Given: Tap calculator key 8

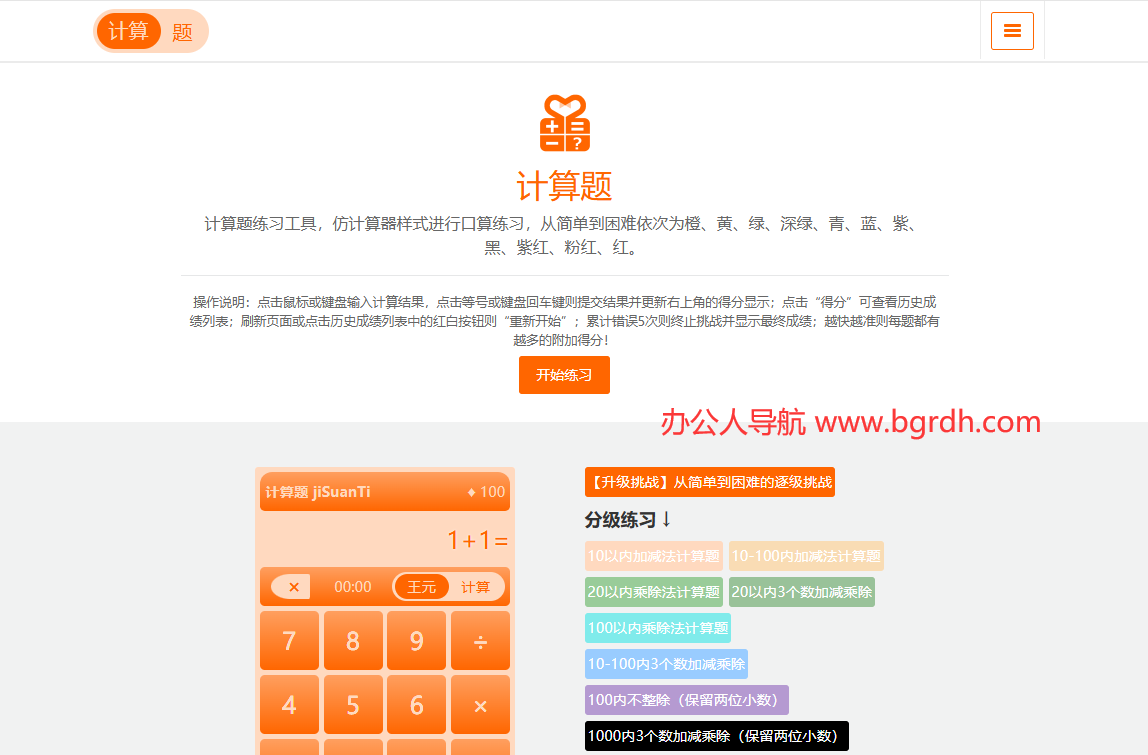Looking at the screenshot, I should point(353,641).
